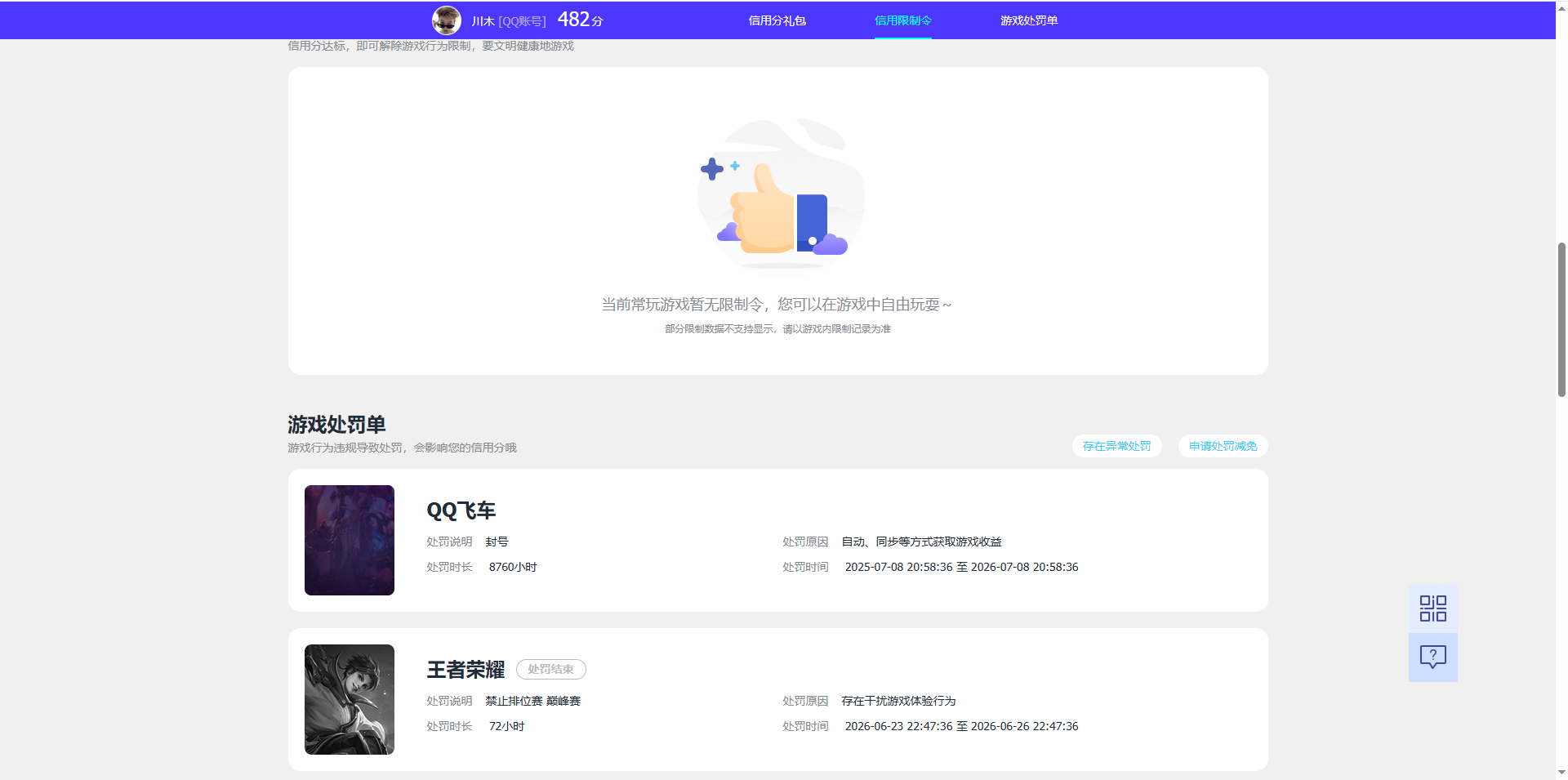This screenshot has height=780, width=1568.
Task: Click the 部分限制数据不支持显示 note
Action: pos(777,329)
